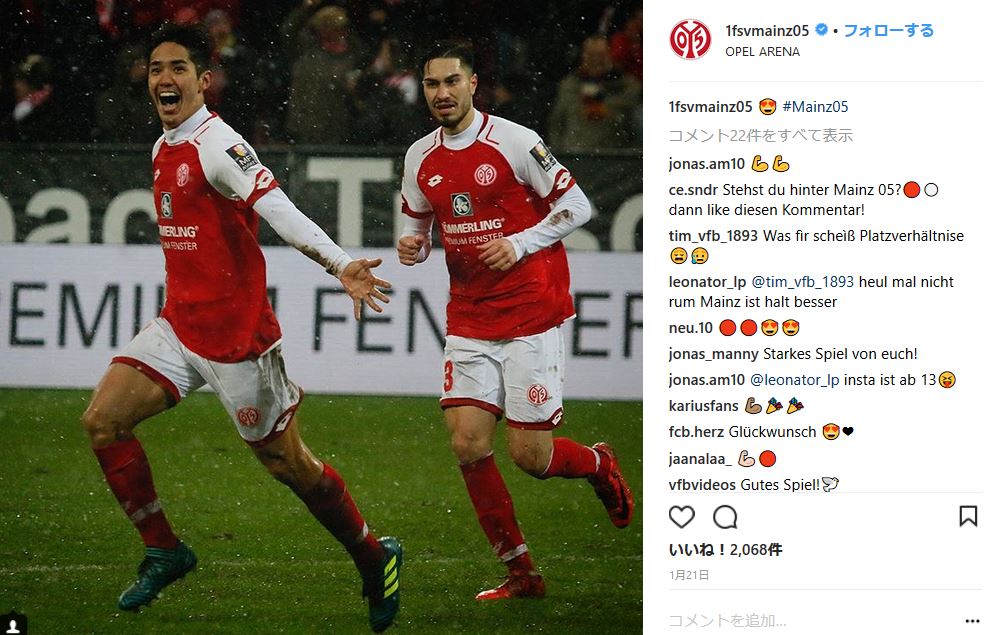Viewport: 984px width, 635px height.
Task: Expand all 22 comments with コメント22件をすべて表示
Action: point(761,136)
